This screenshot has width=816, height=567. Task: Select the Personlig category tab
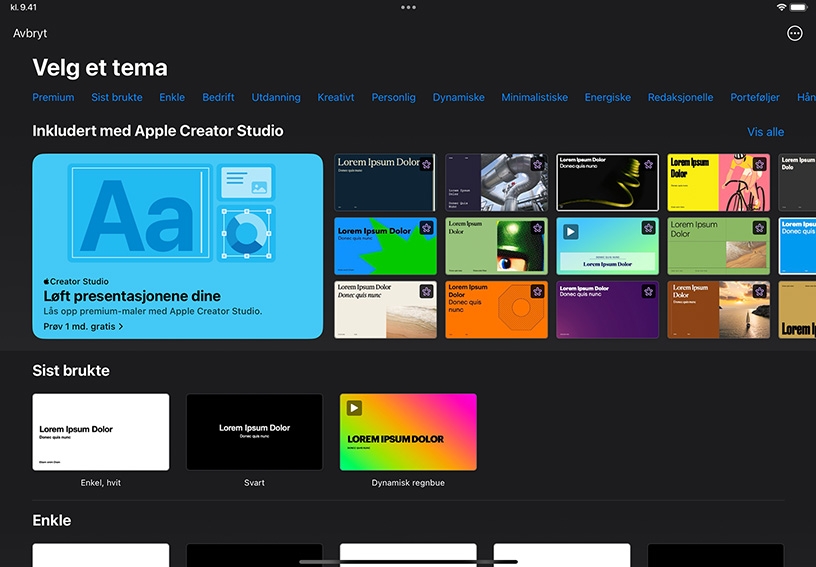(x=393, y=97)
